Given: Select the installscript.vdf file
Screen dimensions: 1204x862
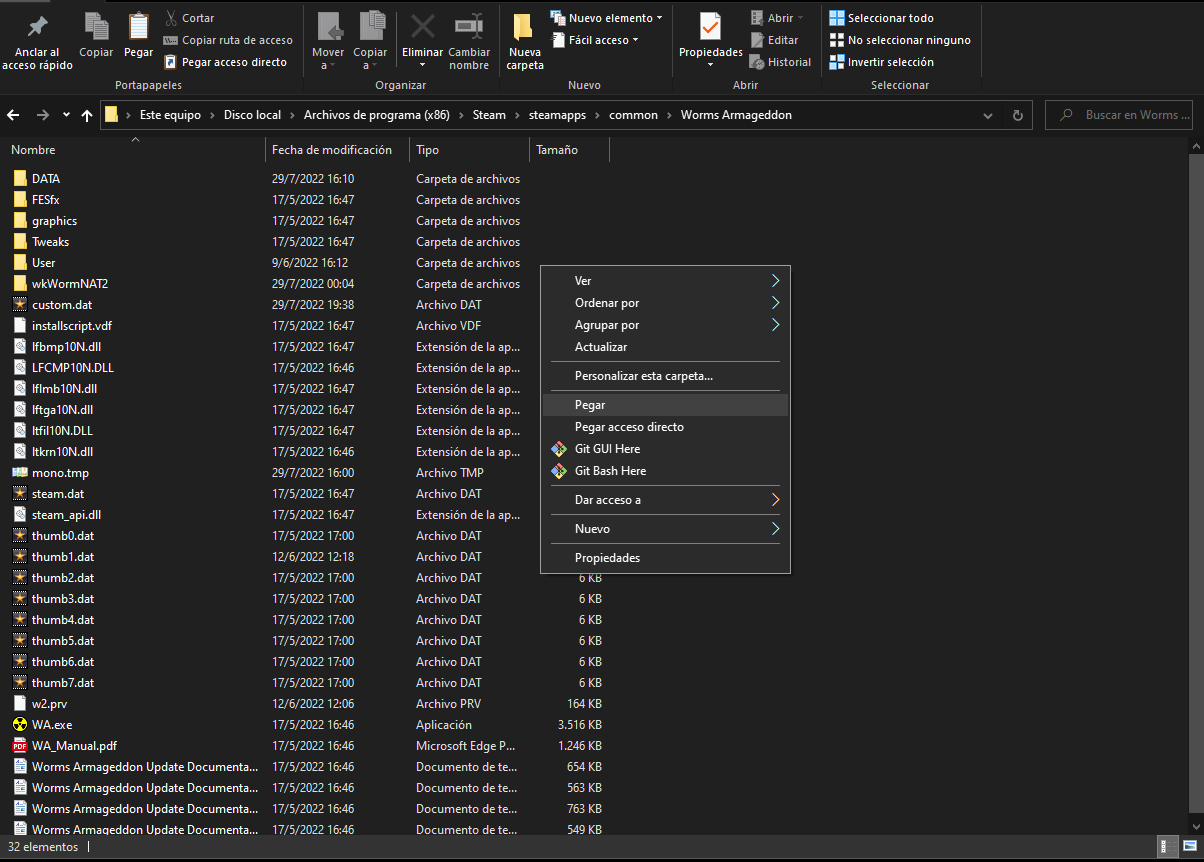Looking at the screenshot, I should [x=72, y=326].
